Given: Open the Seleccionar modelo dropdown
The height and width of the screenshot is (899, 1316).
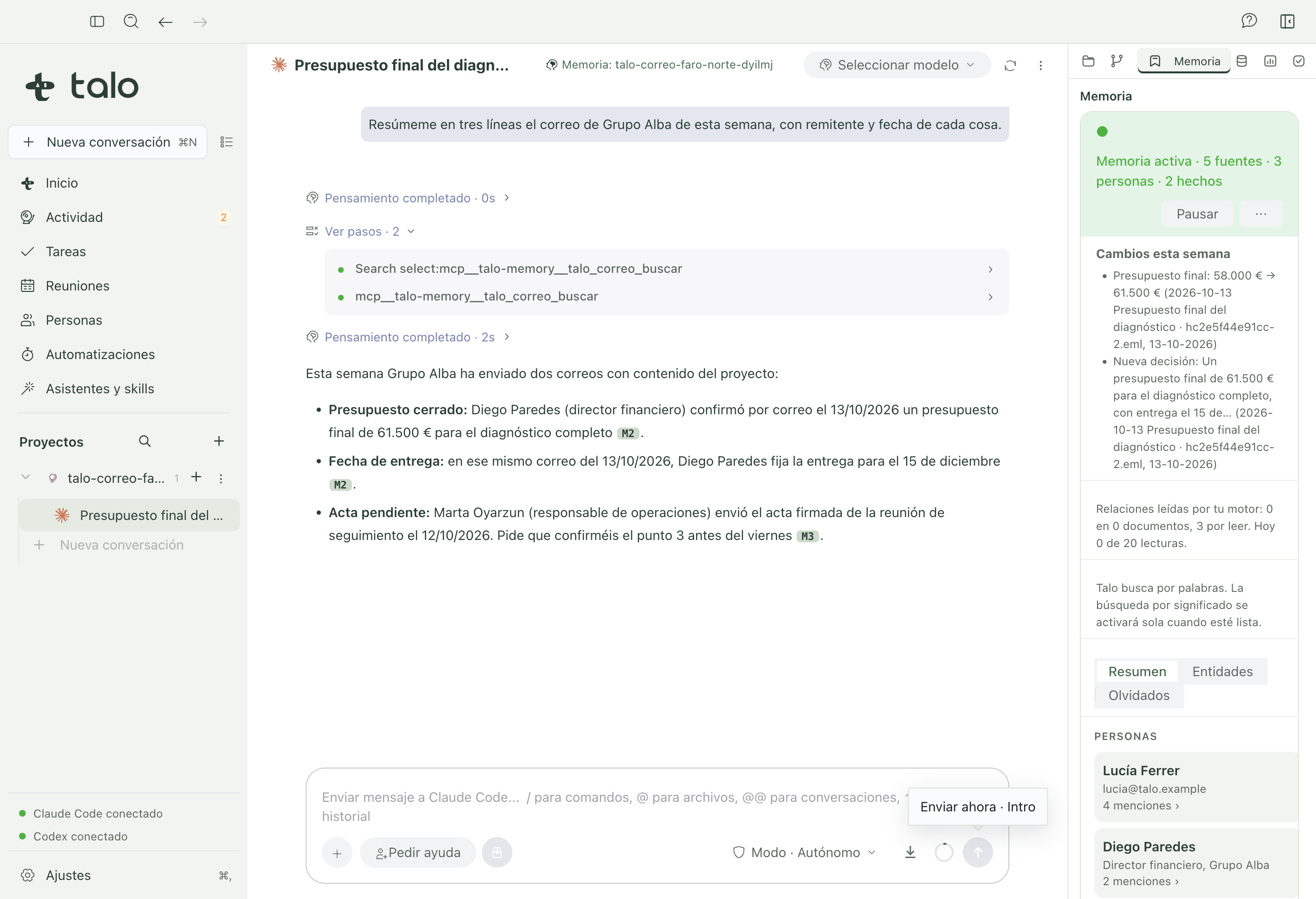Looking at the screenshot, I should [897, 65].
